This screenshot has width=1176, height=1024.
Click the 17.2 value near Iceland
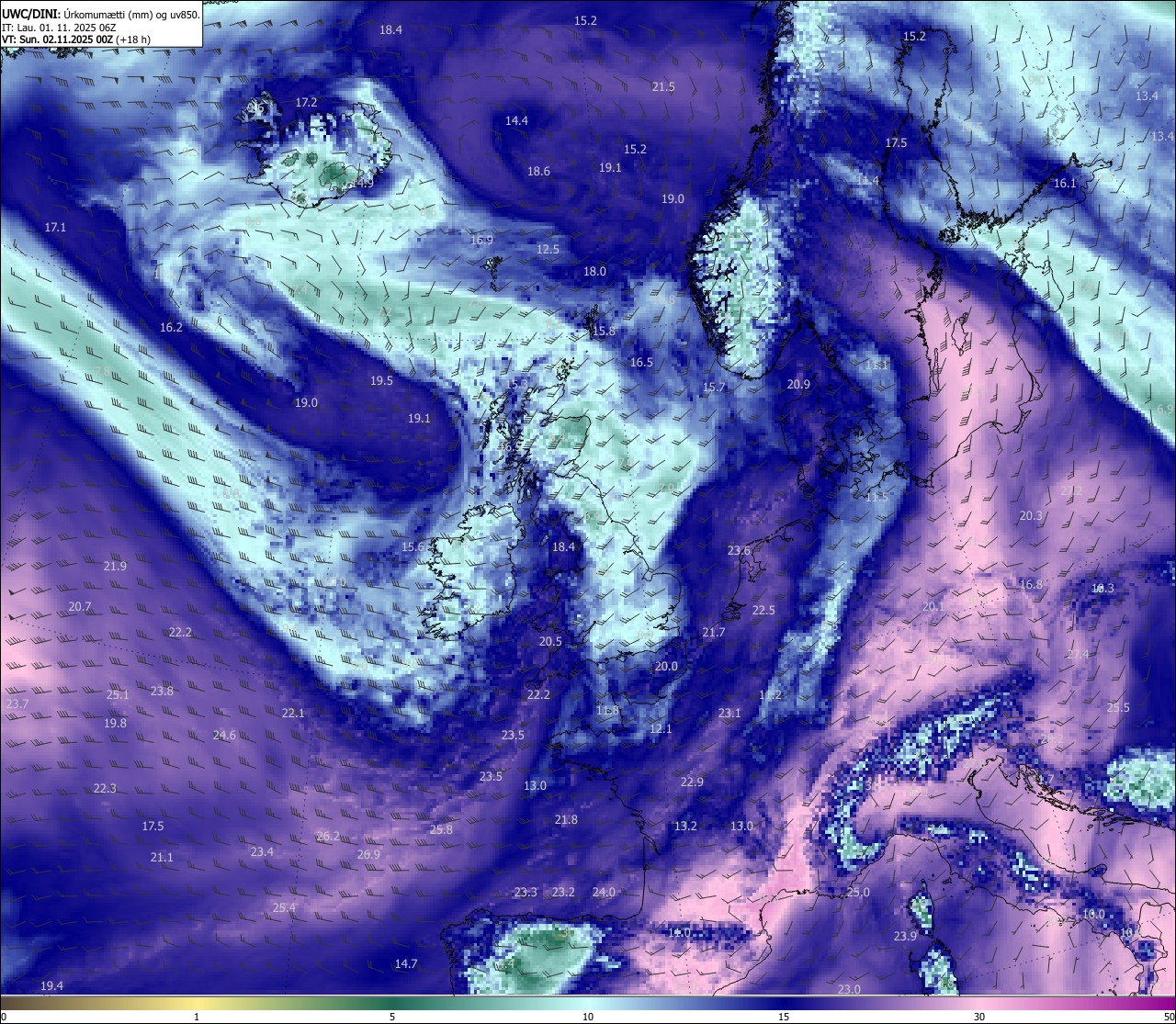coord(306,102)
